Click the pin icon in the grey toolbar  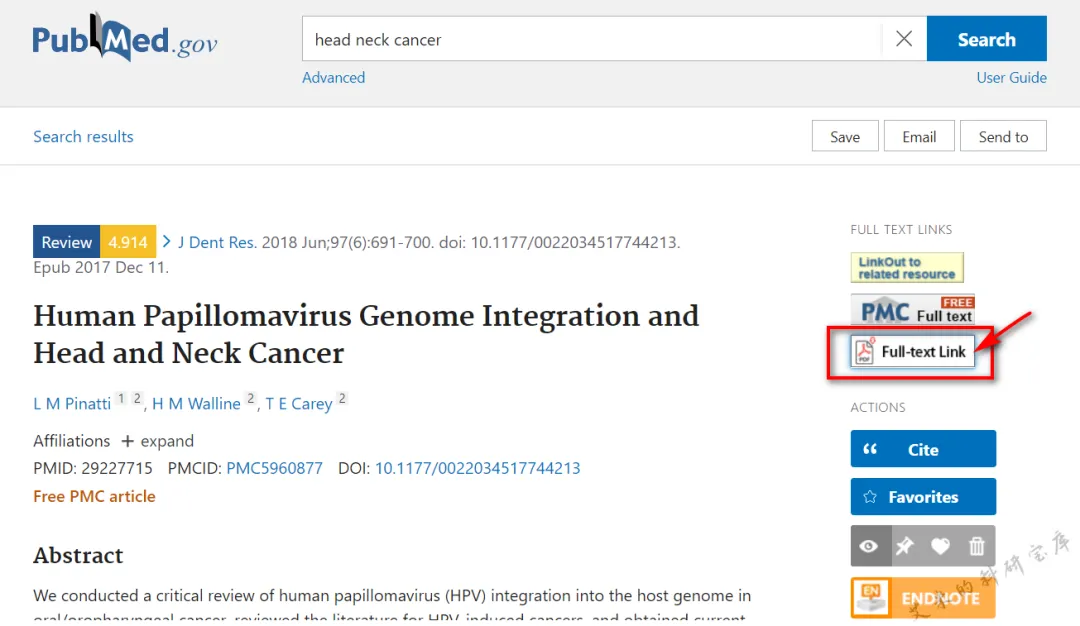(904, 546)
